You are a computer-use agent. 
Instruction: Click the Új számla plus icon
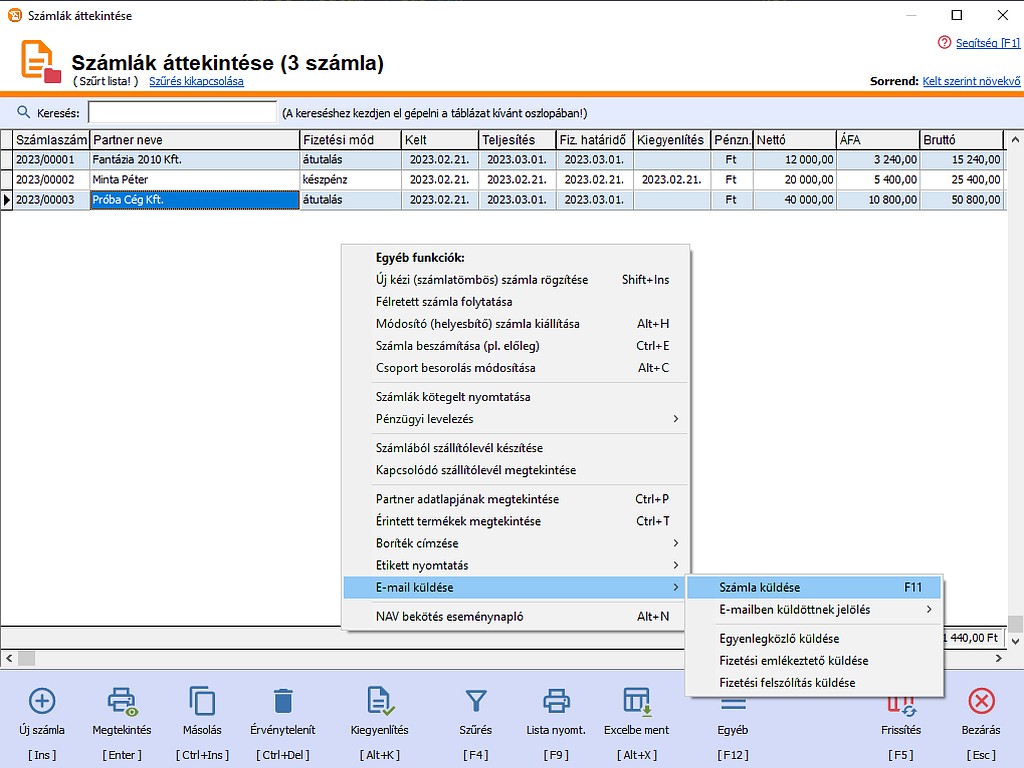(x=42, y=701)
